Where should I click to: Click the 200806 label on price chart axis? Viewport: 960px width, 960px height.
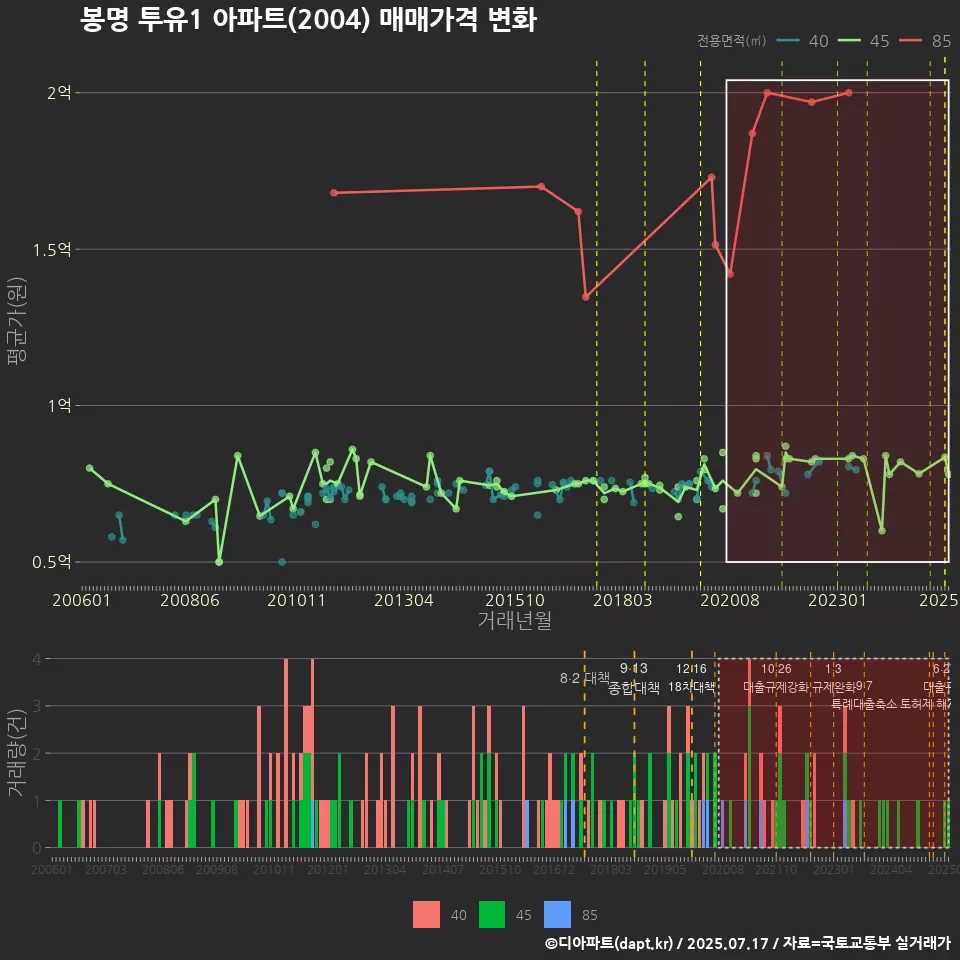pyautogui.click(x=190, y=601)
